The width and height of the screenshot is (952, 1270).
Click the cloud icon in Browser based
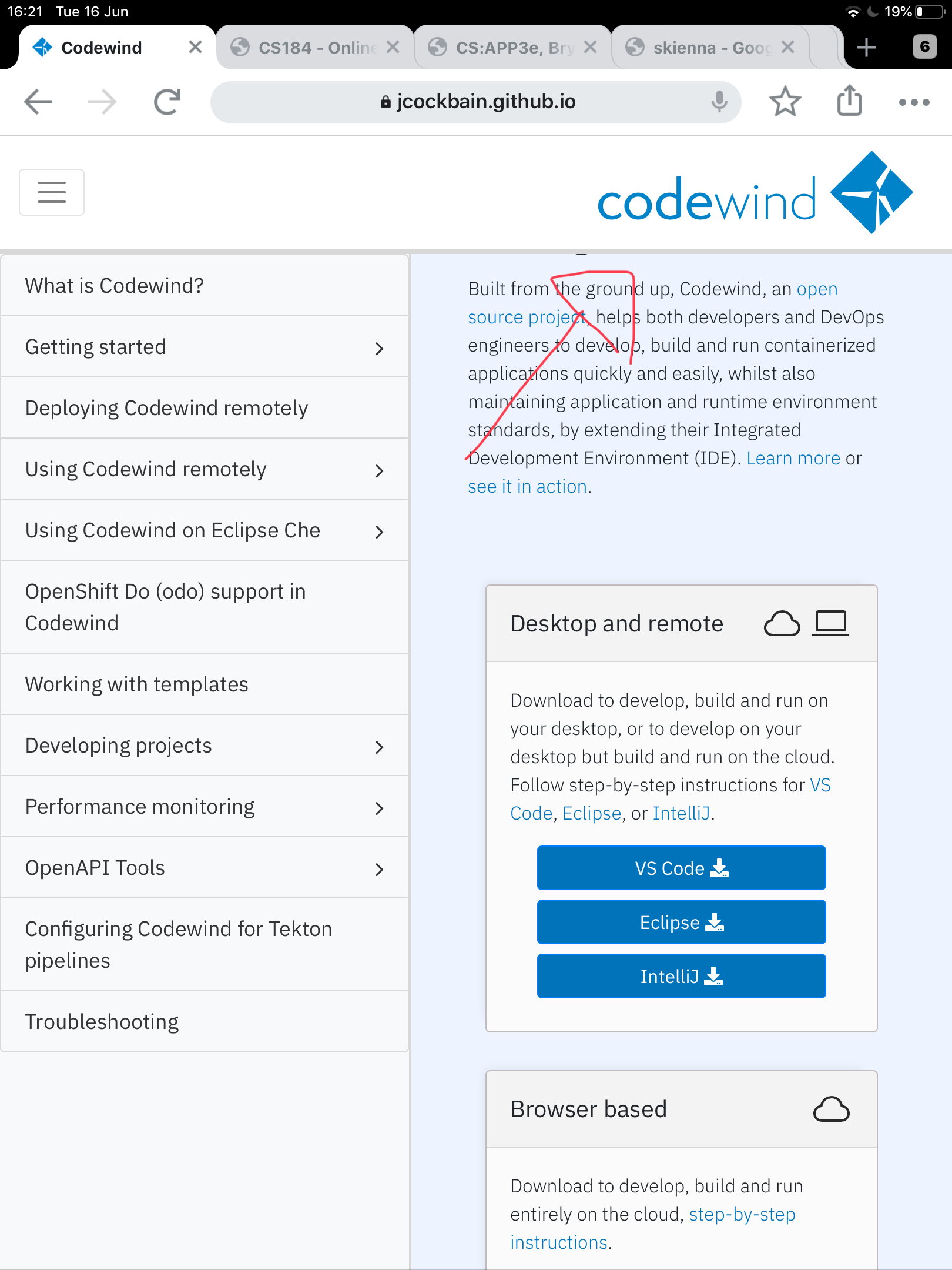831,1108
